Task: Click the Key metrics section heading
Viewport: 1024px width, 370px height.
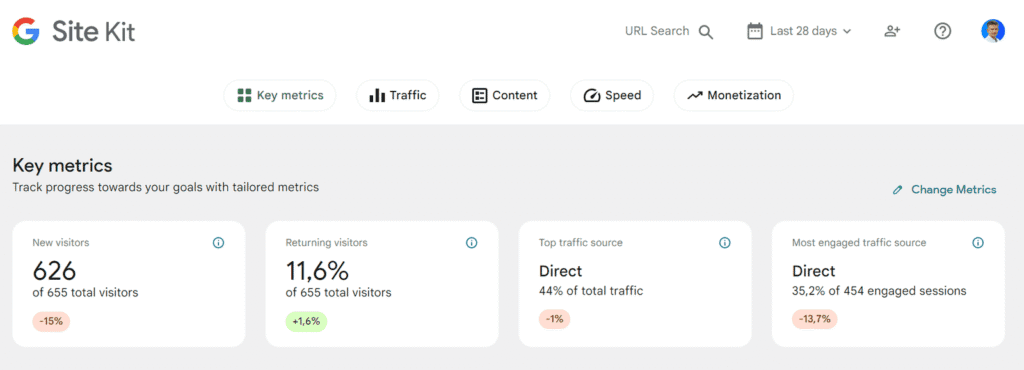Action: pyautogui.click(x=63, y=165)
